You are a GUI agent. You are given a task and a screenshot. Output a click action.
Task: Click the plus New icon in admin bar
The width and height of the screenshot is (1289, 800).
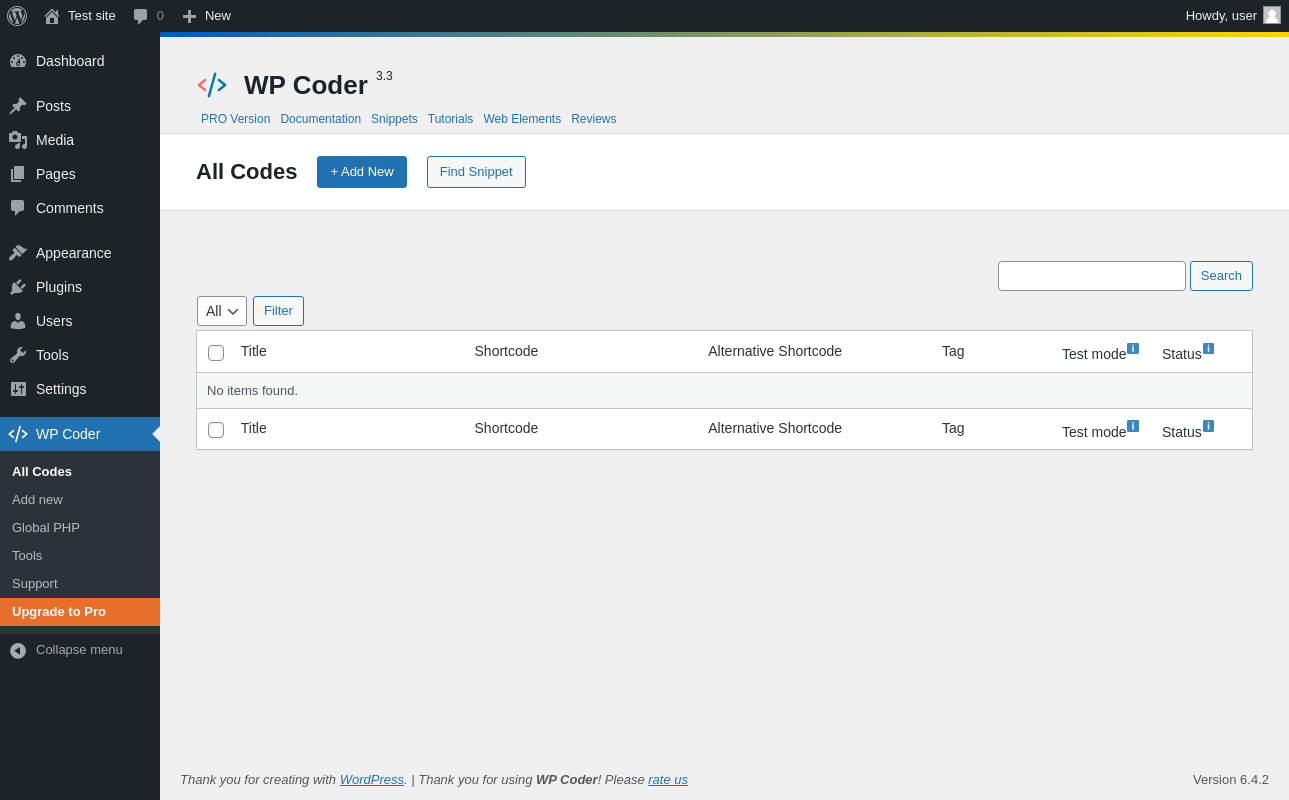click(189, 16)
